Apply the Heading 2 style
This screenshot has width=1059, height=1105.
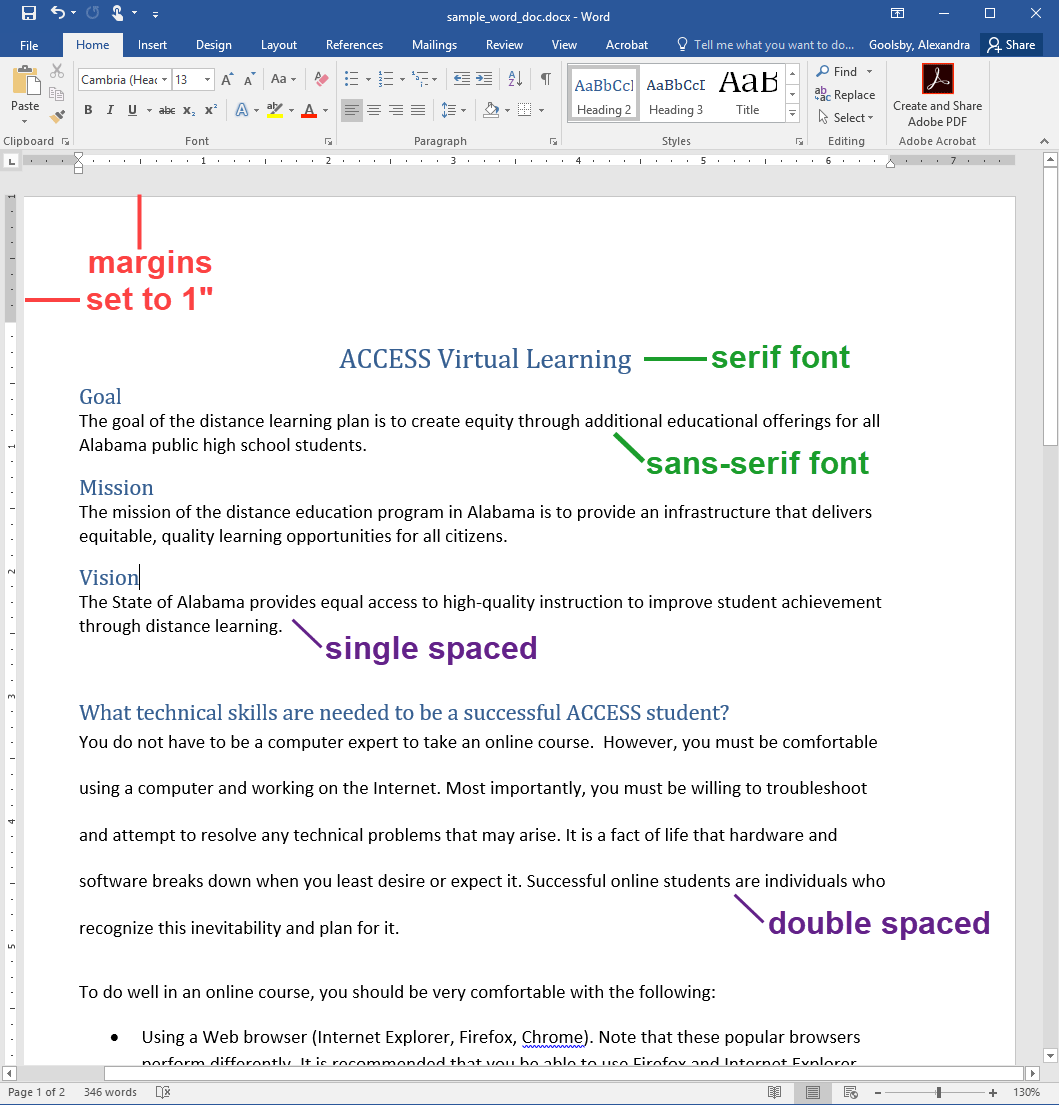(603, 92)
